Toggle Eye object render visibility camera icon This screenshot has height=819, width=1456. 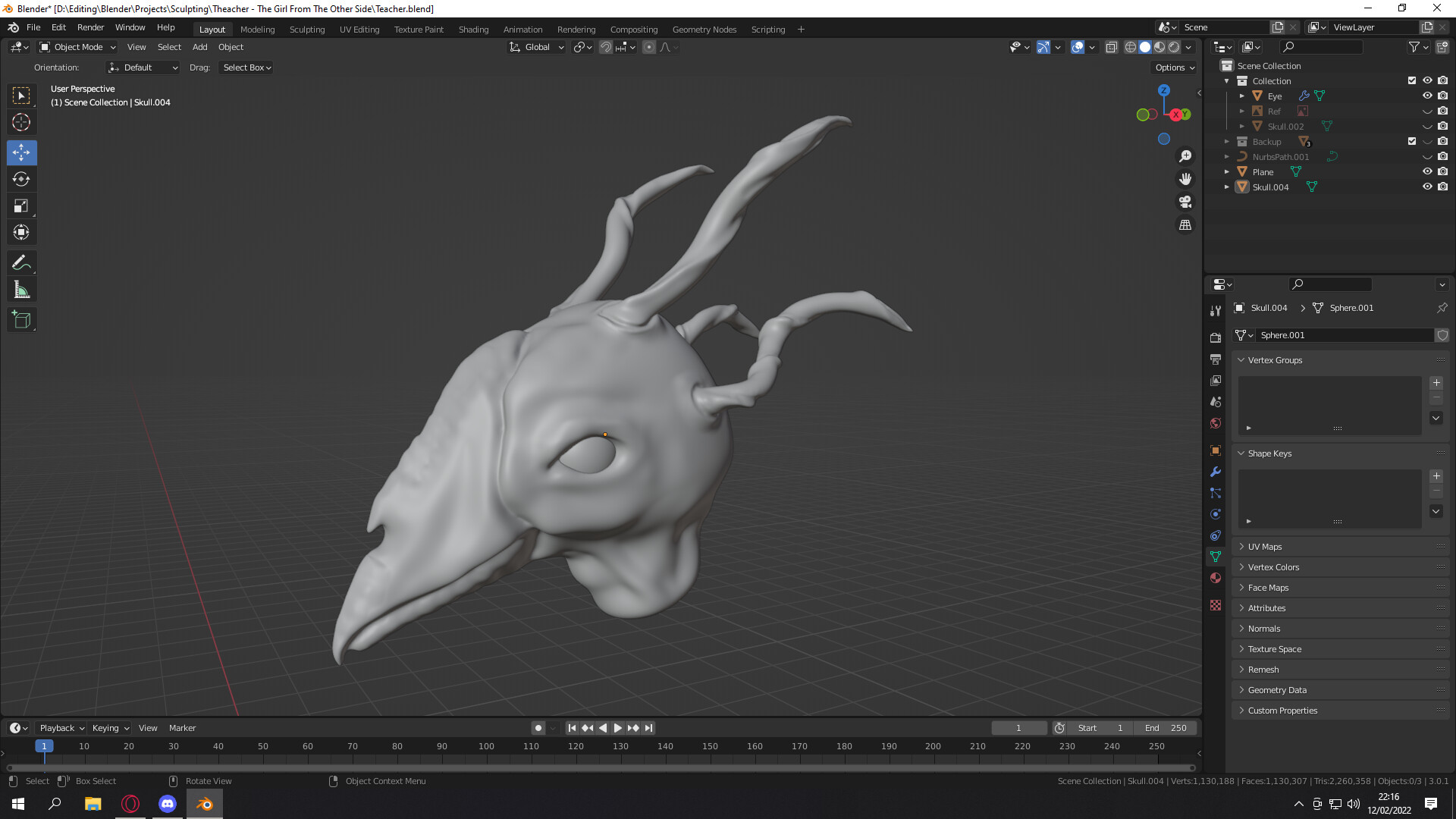pos(1443,96)
